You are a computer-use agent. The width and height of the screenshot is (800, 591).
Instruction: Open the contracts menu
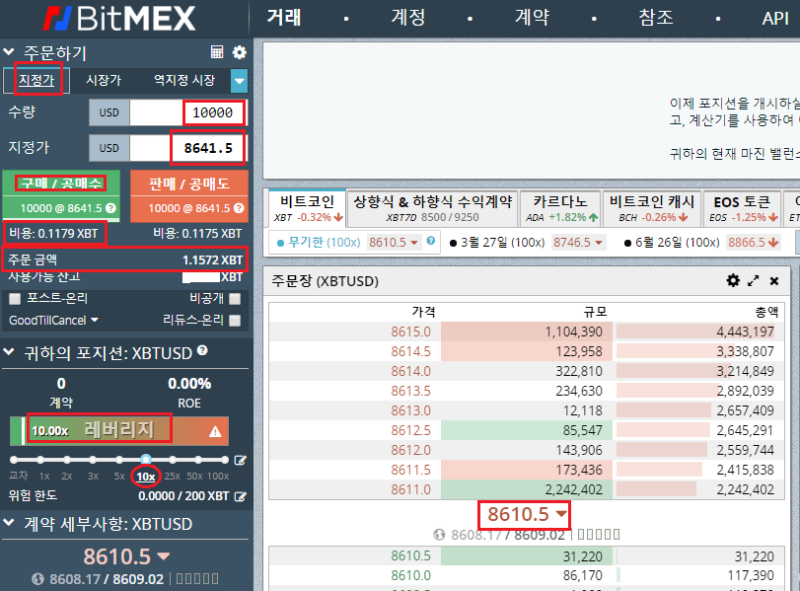(x=532, y=17)
